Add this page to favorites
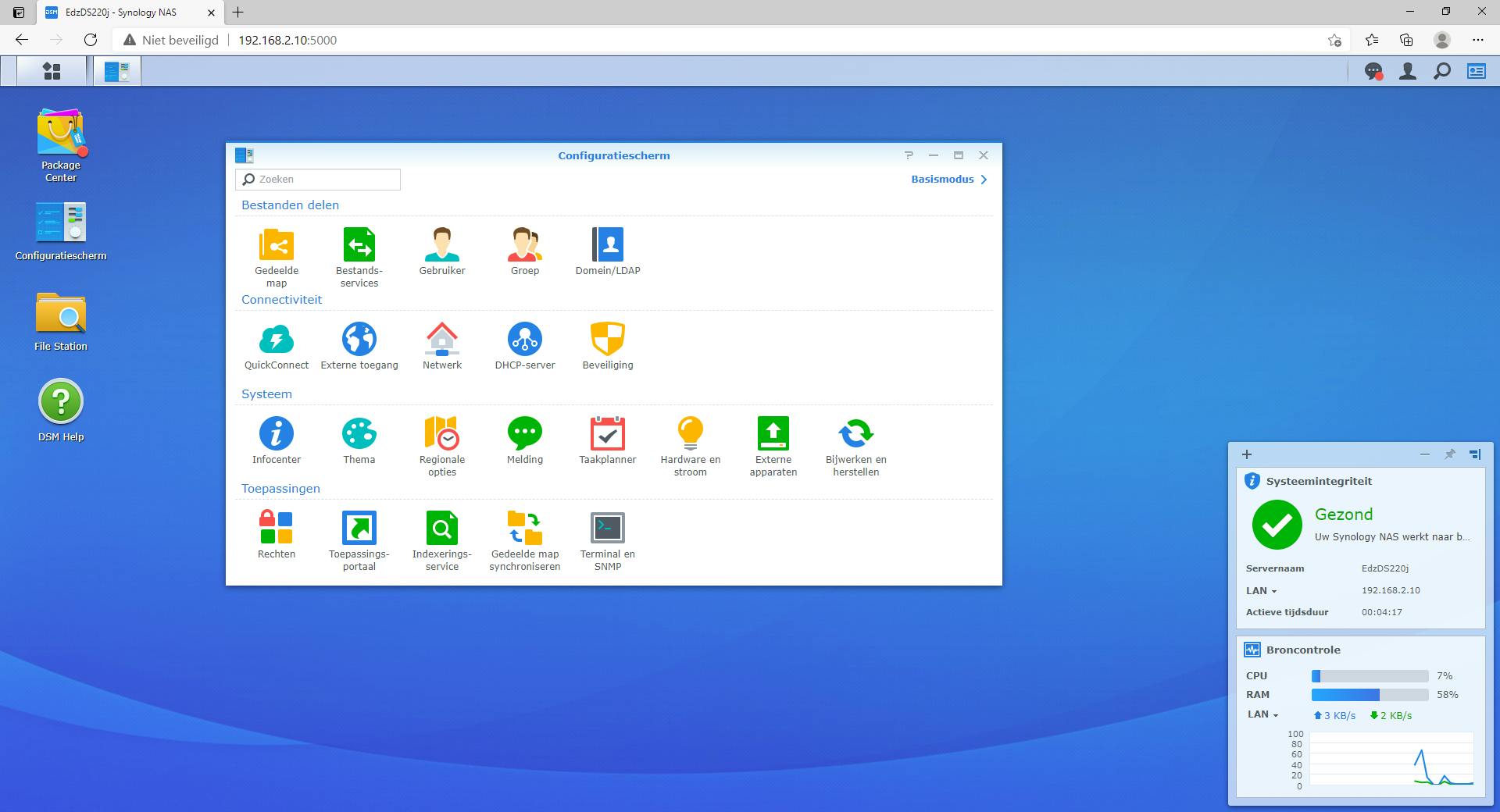 1334,40
